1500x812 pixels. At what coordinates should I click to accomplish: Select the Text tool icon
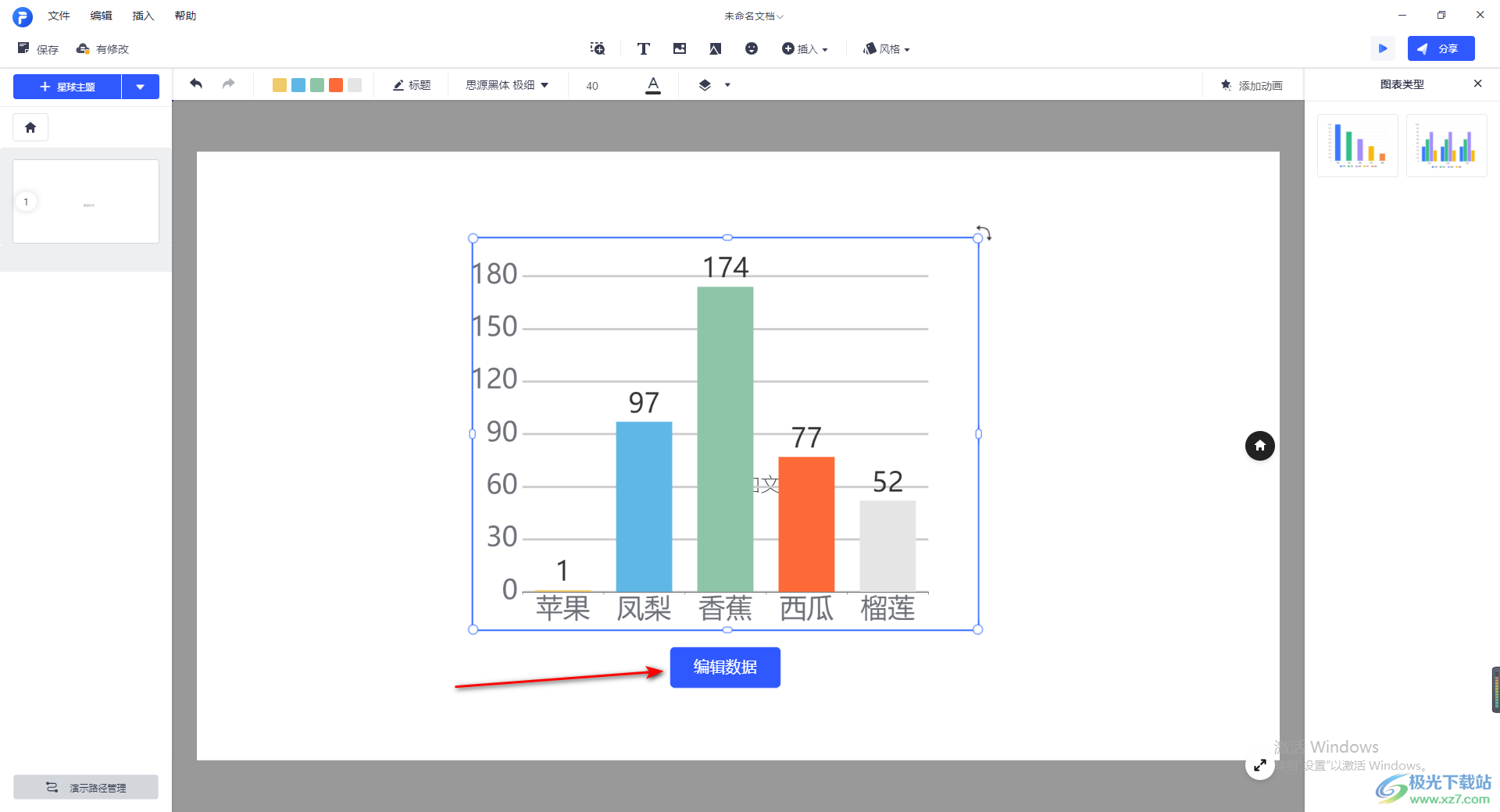coord(644,48)
